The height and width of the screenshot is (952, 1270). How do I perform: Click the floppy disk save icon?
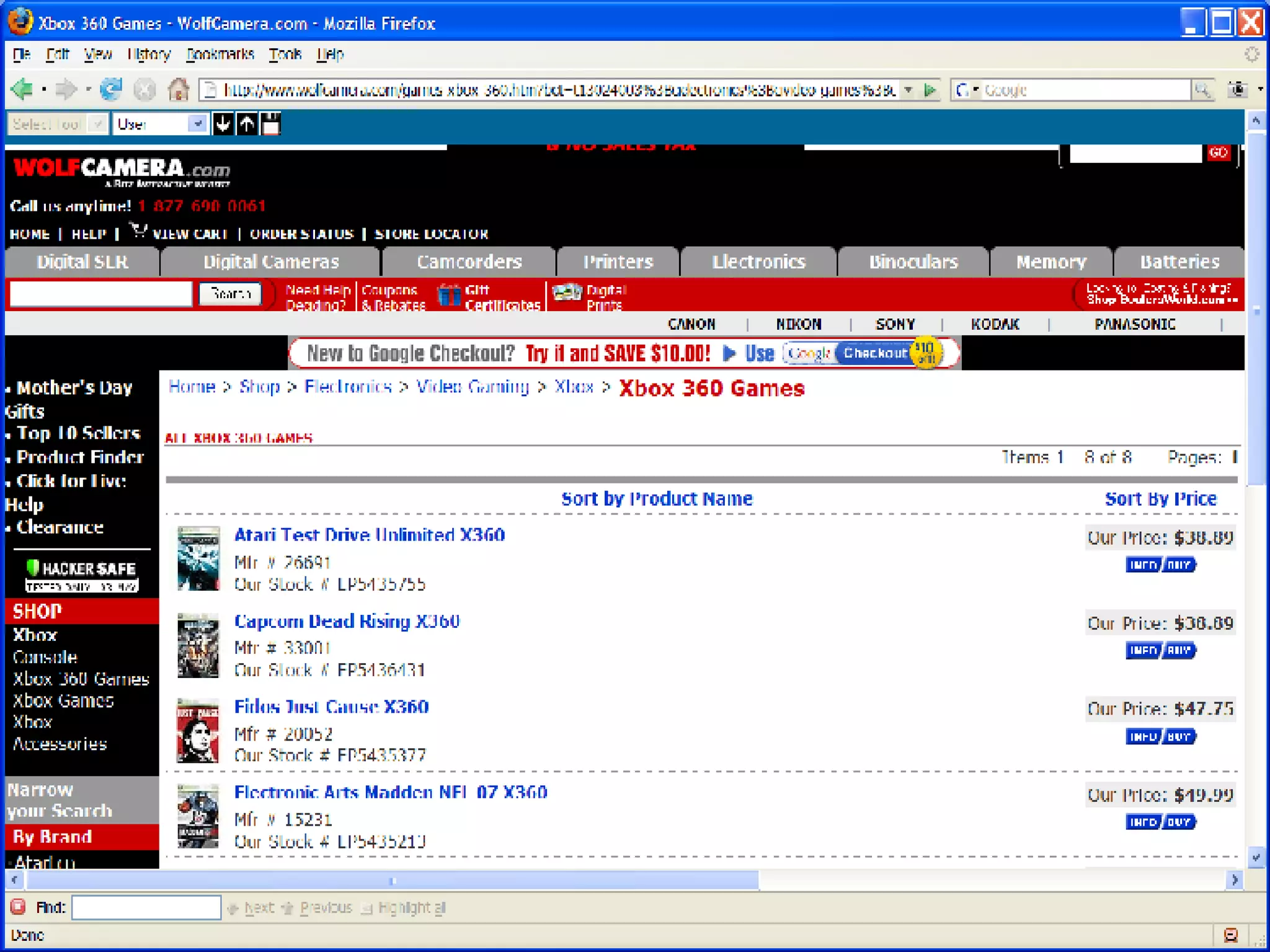click(271, 124)
